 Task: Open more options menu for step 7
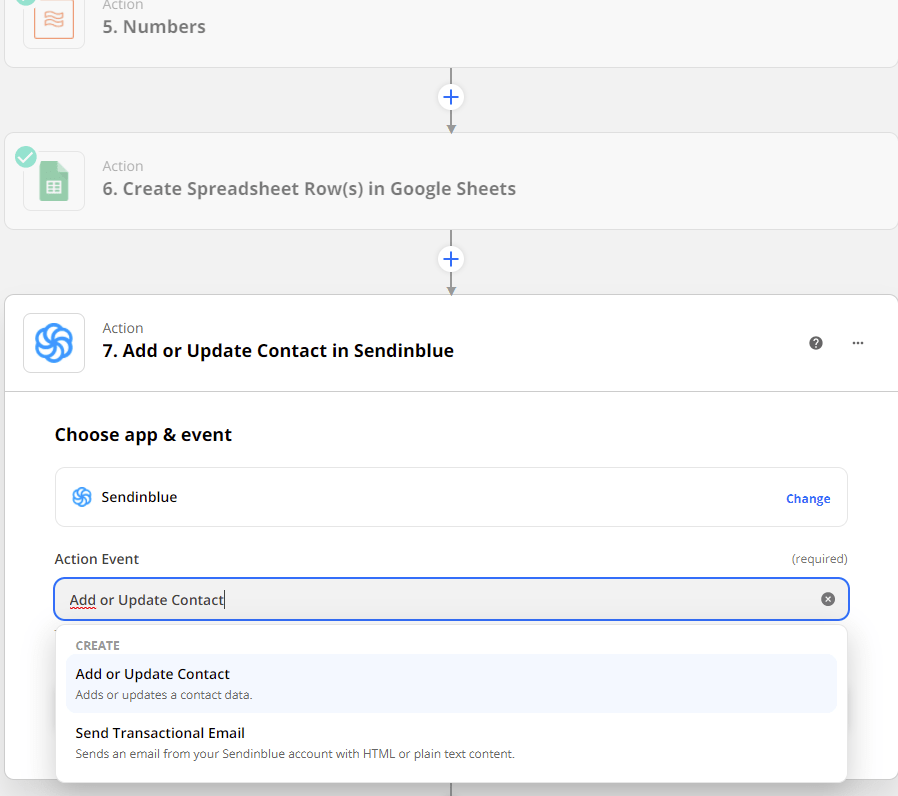(857, 343)
